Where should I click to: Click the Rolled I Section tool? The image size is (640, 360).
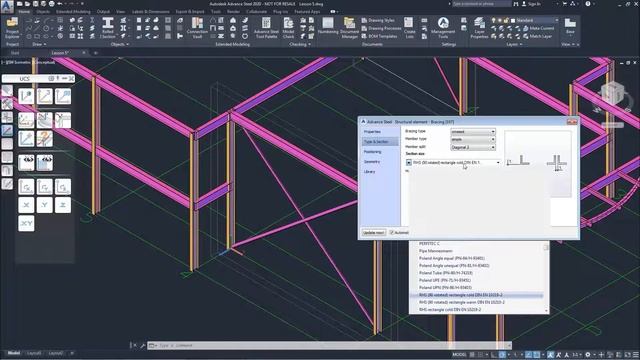pos(108,27)
